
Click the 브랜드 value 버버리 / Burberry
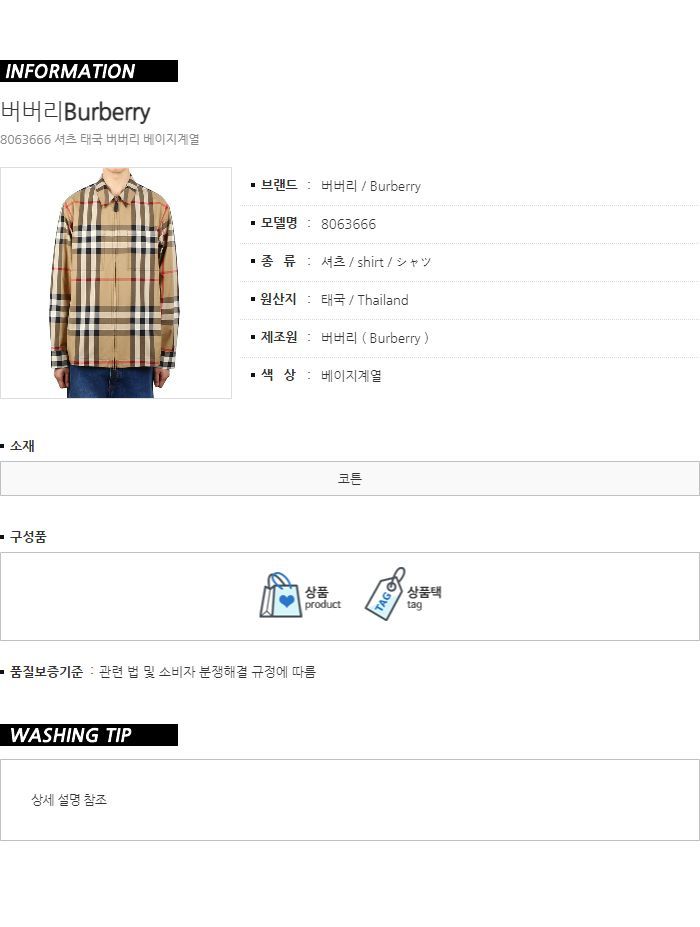[x=371, y=186]
